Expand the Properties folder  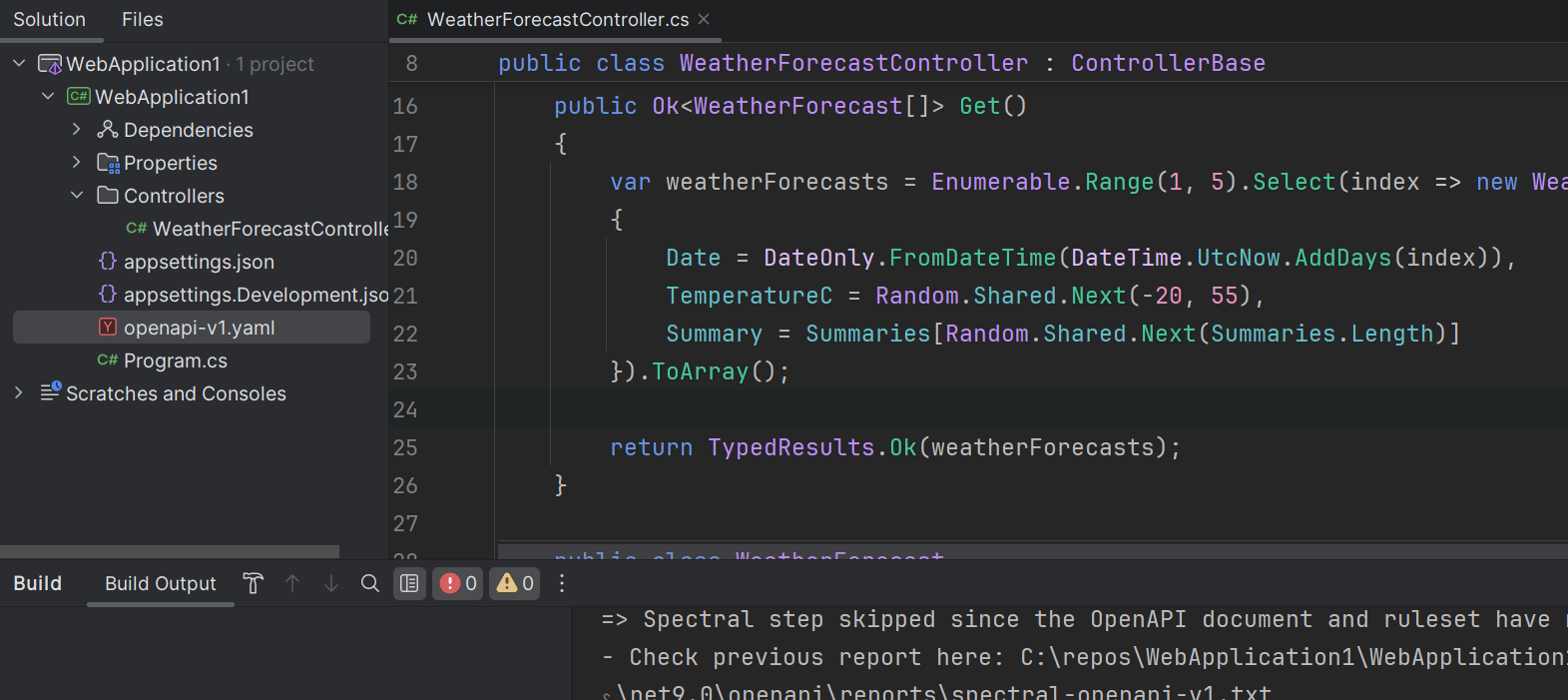pyautogui.click(x=77, y=163)
